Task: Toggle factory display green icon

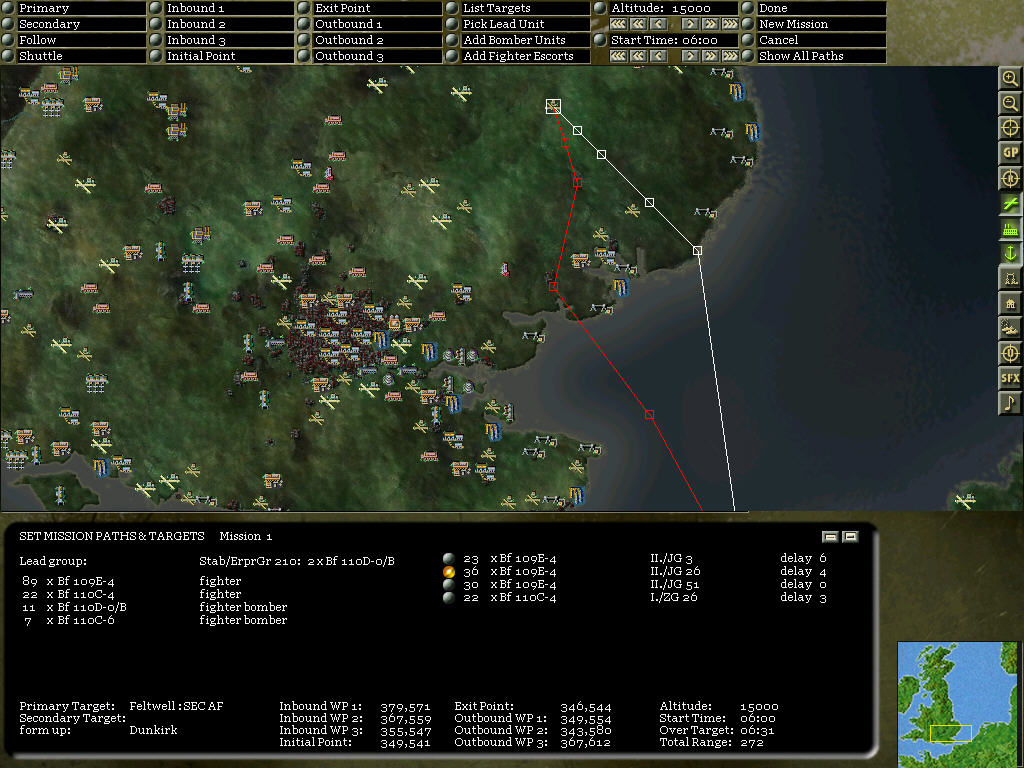Action: [x=1010, y=229]
